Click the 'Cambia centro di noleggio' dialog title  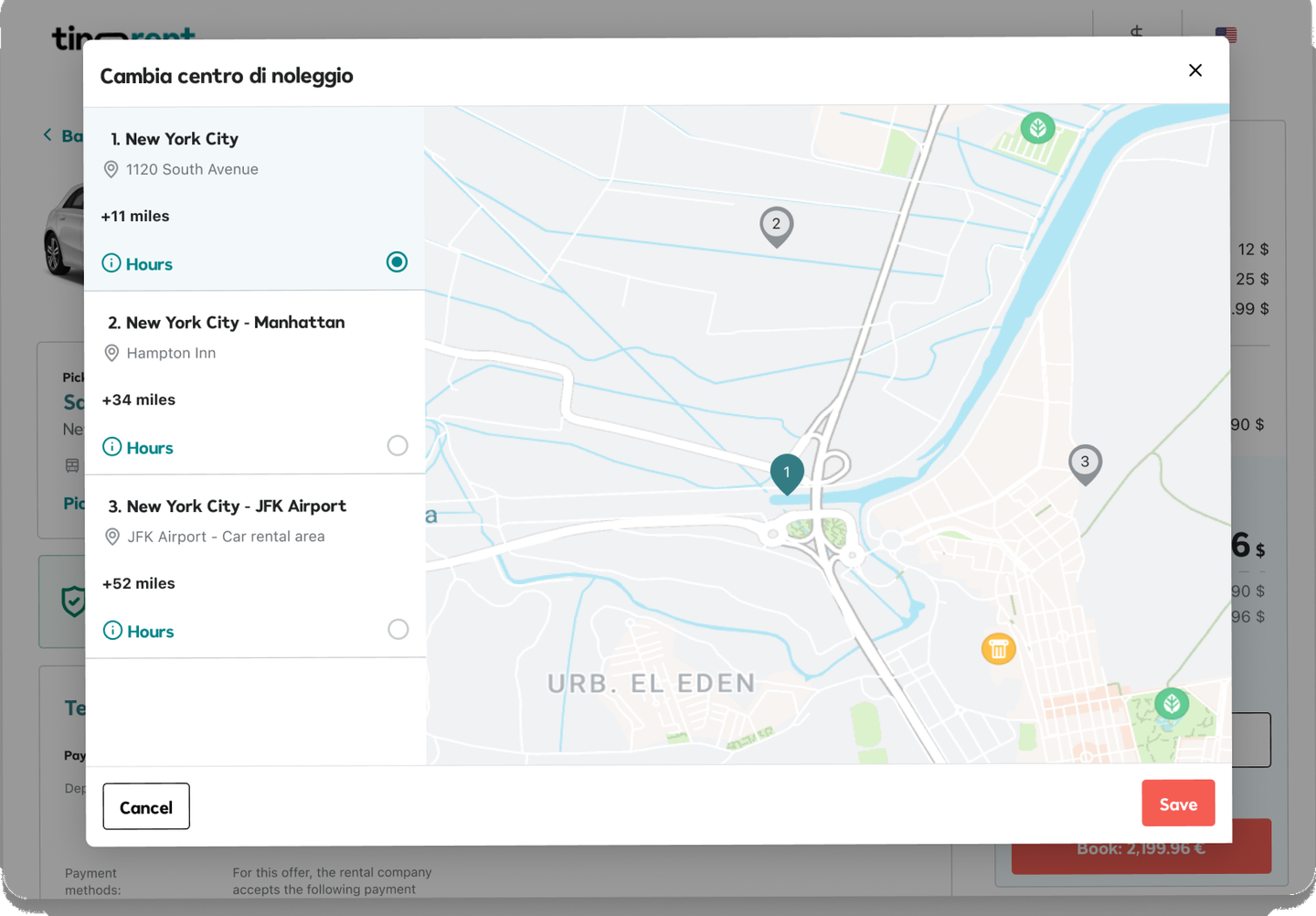pos(227,76)
